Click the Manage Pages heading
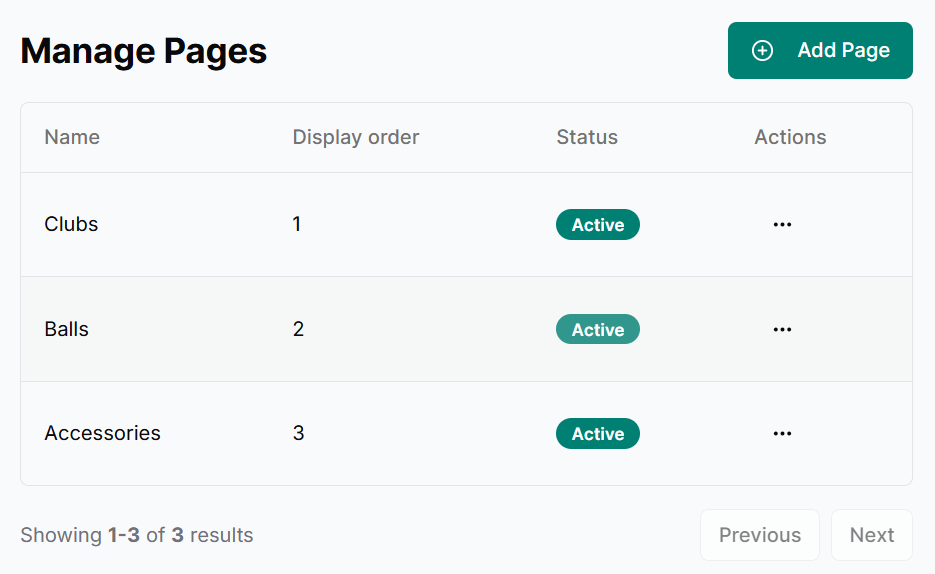The width and height of the screenshot is (935, 574). tap(143, 51)
